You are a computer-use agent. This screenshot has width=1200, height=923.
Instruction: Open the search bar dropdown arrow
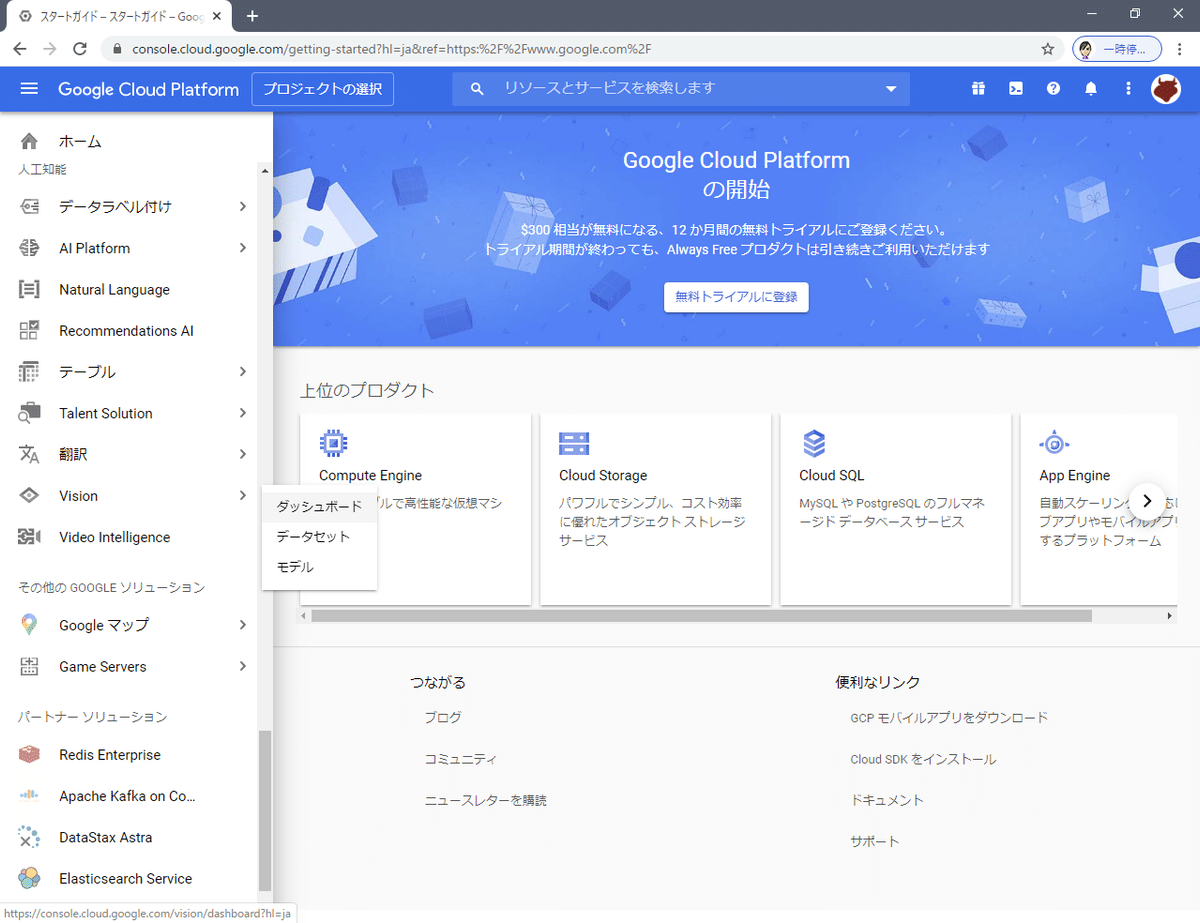click(x=891, y=89)
